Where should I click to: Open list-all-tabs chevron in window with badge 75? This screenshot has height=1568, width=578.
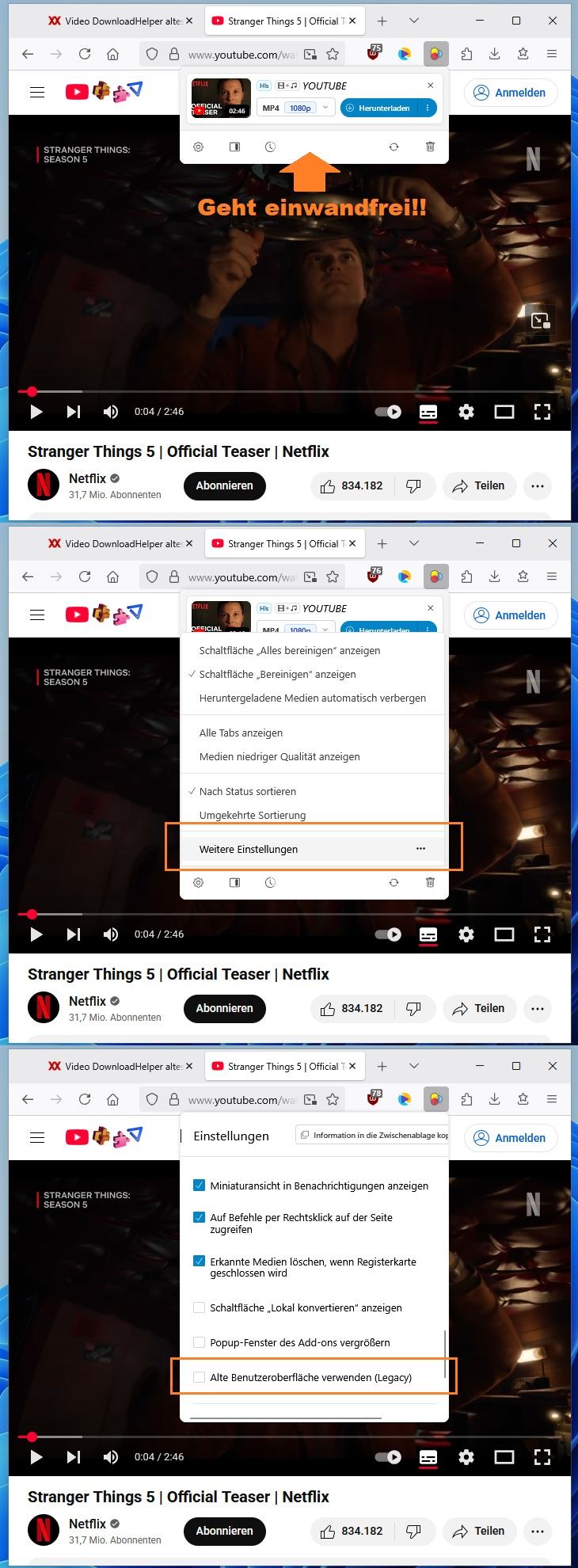coord(414,21)
